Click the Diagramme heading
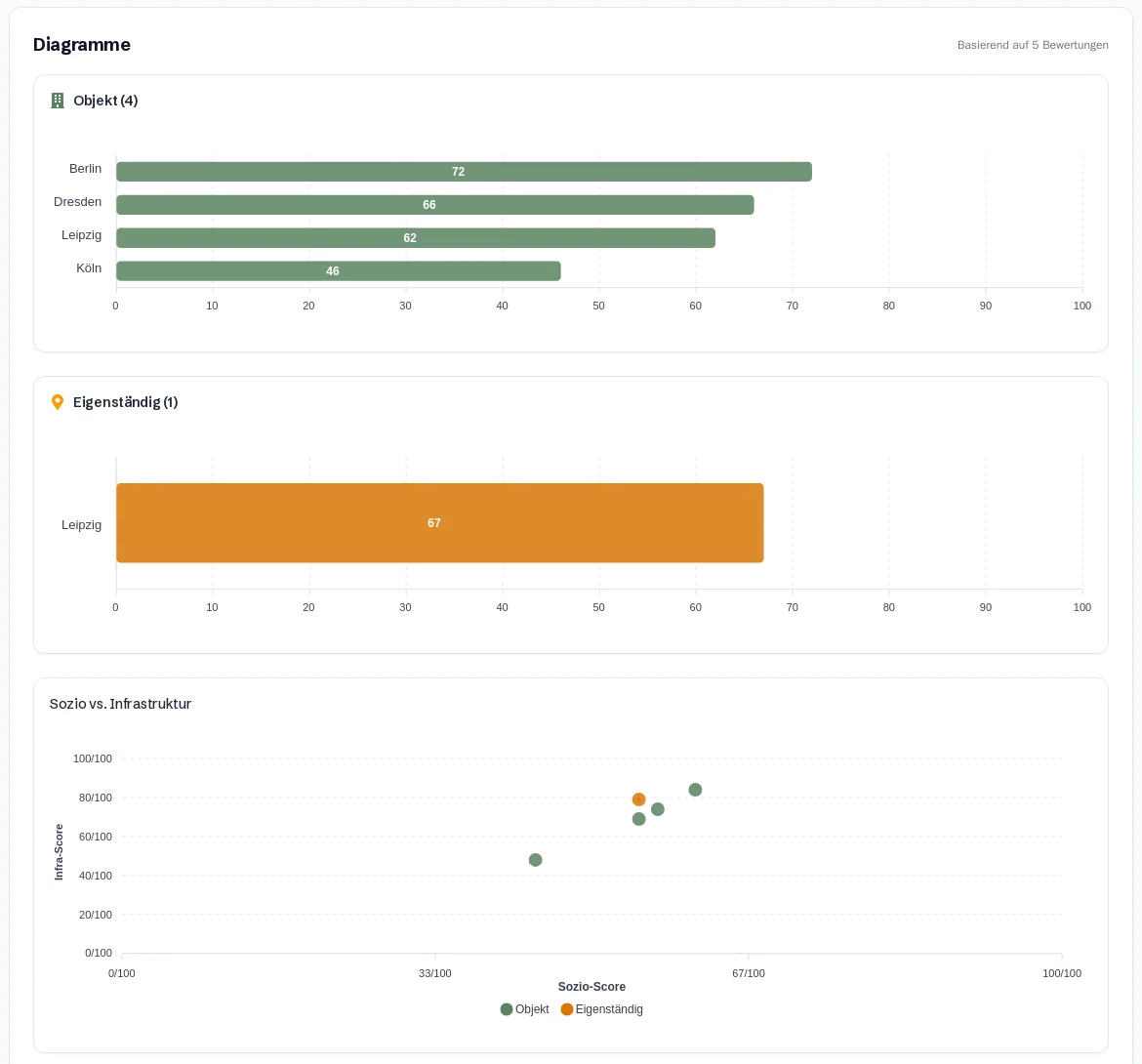This screenshot has width=1142, height=1064. [x=82, y=45]
